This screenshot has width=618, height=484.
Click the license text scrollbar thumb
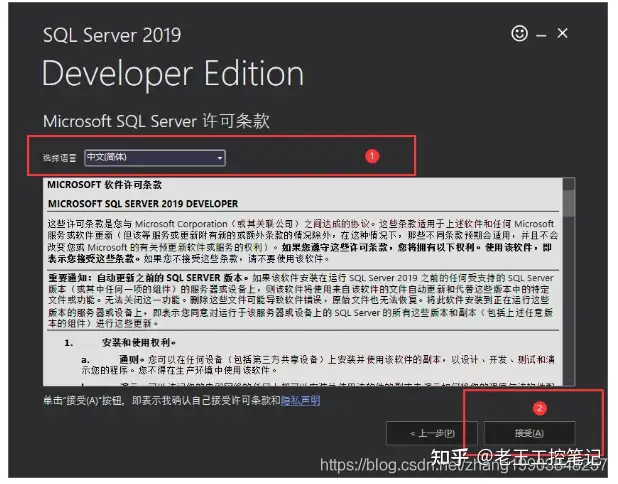(568, 203)
